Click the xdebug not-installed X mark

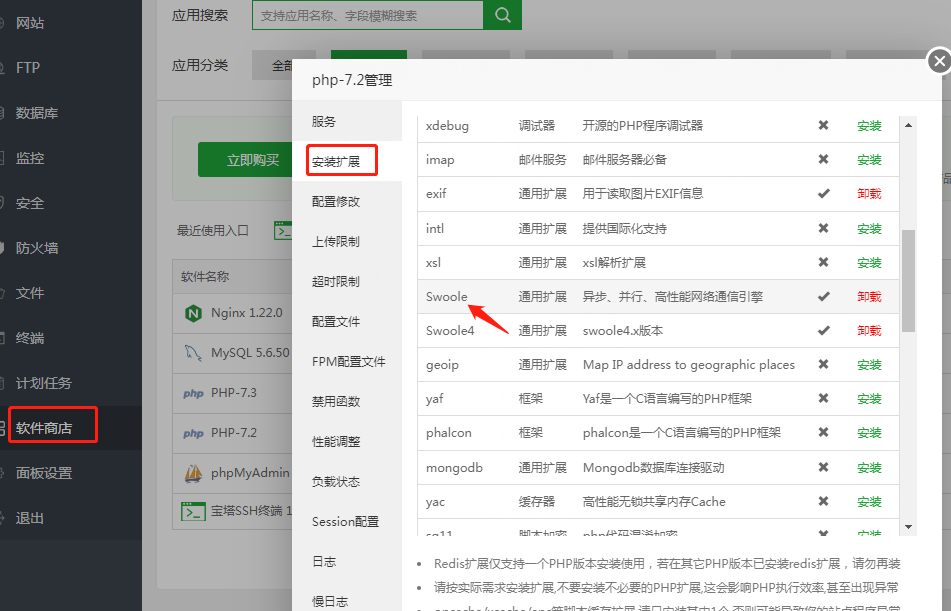823,125
